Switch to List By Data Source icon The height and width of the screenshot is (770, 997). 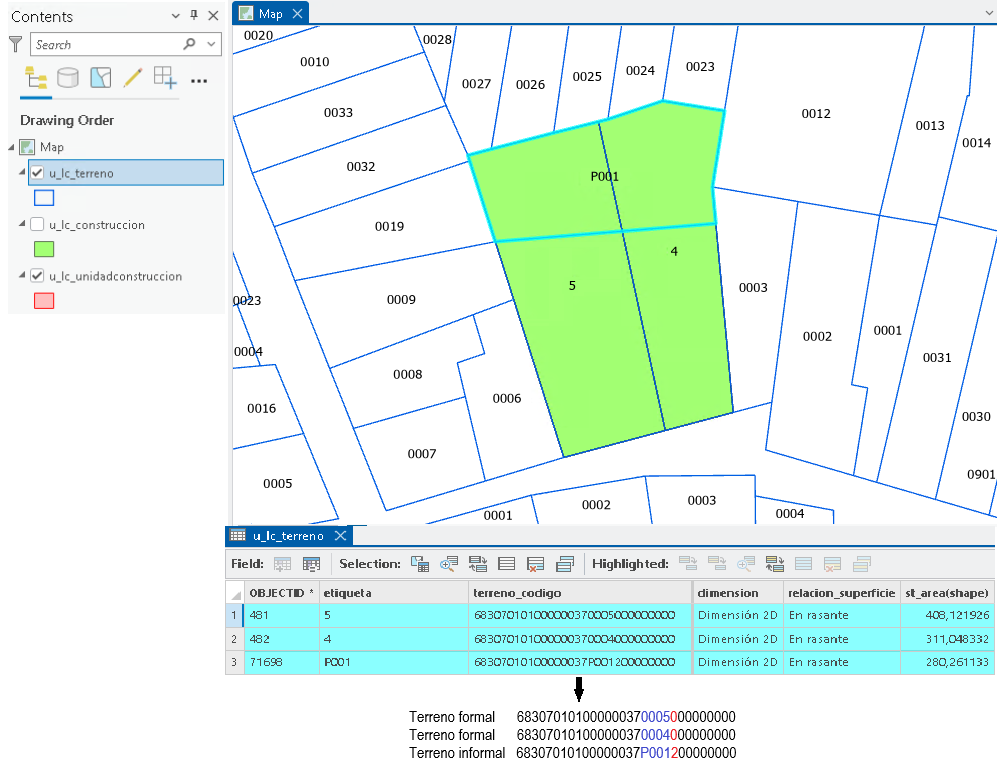pyautogui.click(x=68, y=78)
